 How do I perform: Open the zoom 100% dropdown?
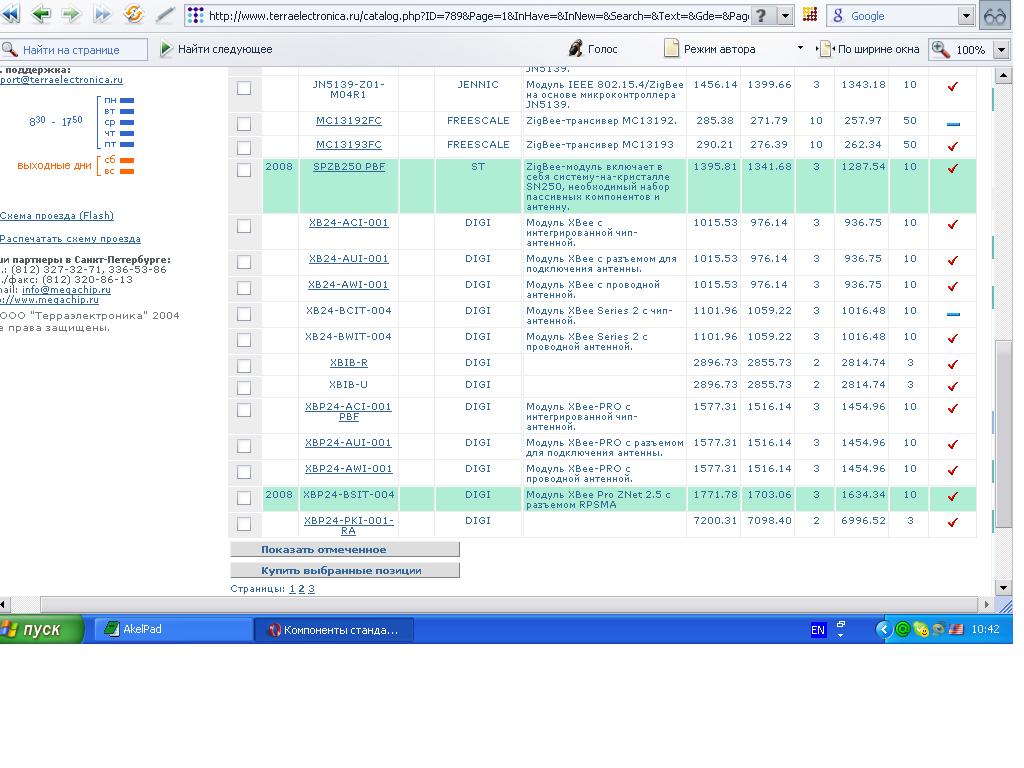[1001, 49]
